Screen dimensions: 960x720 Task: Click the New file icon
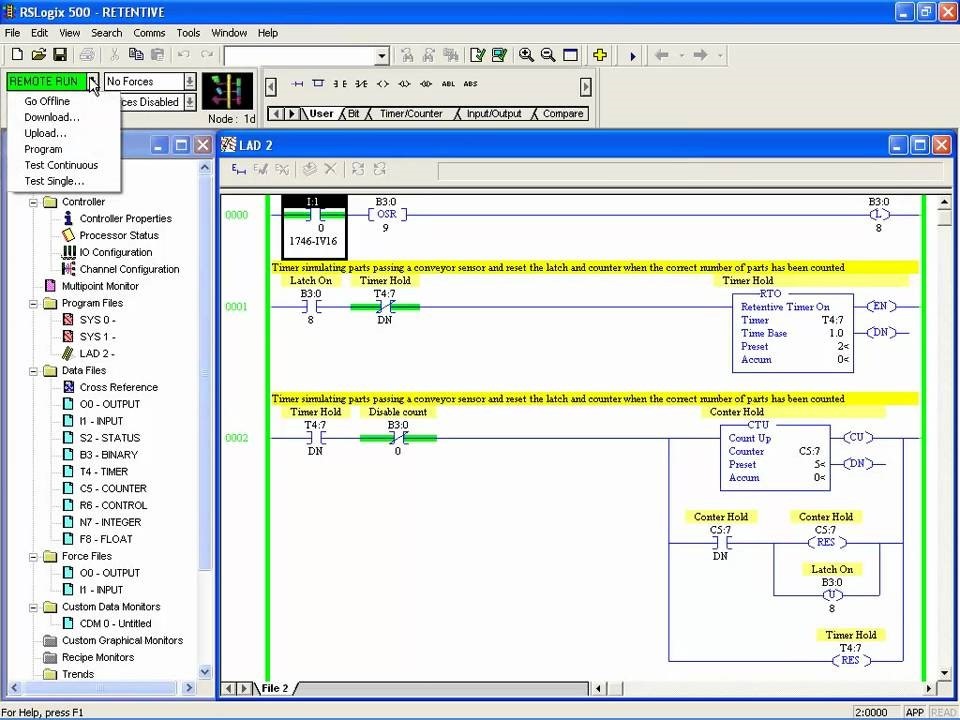point(17,55)
